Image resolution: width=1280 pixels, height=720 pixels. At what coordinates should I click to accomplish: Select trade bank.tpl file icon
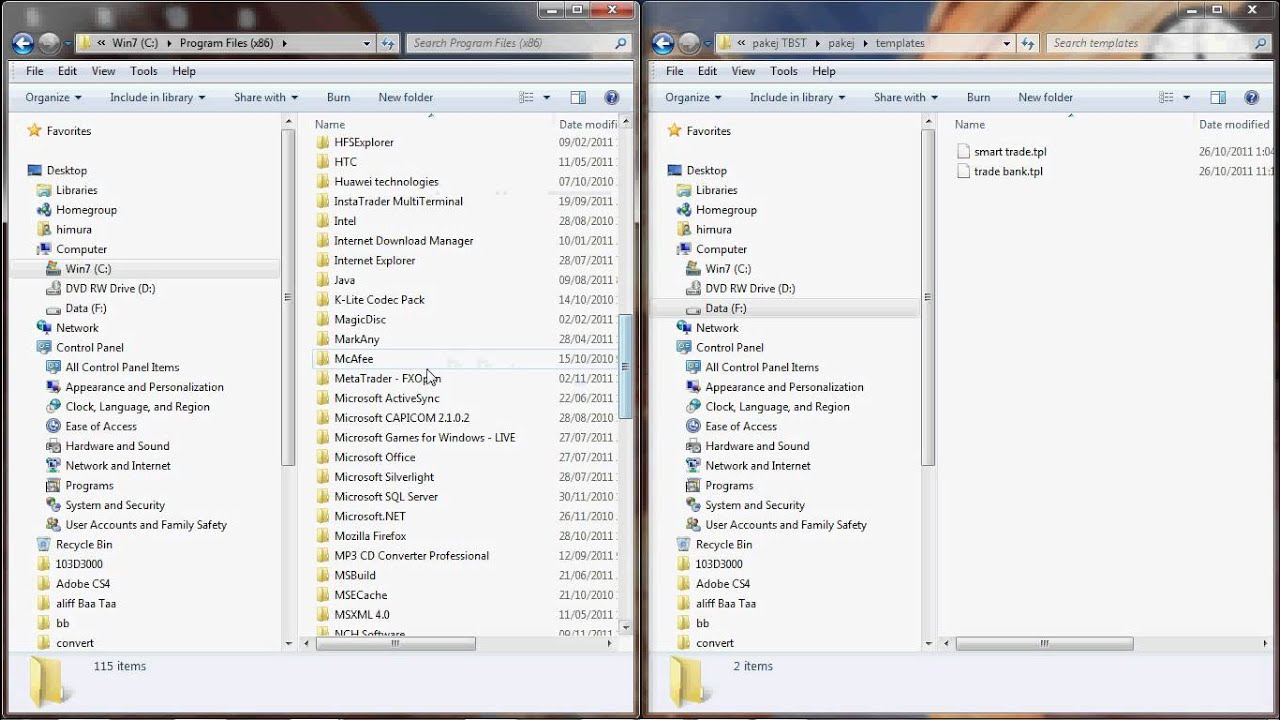pos(964,171)
